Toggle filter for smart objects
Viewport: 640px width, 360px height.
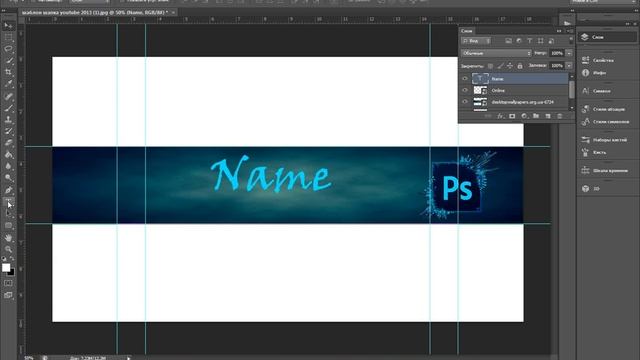coord(551,41)
